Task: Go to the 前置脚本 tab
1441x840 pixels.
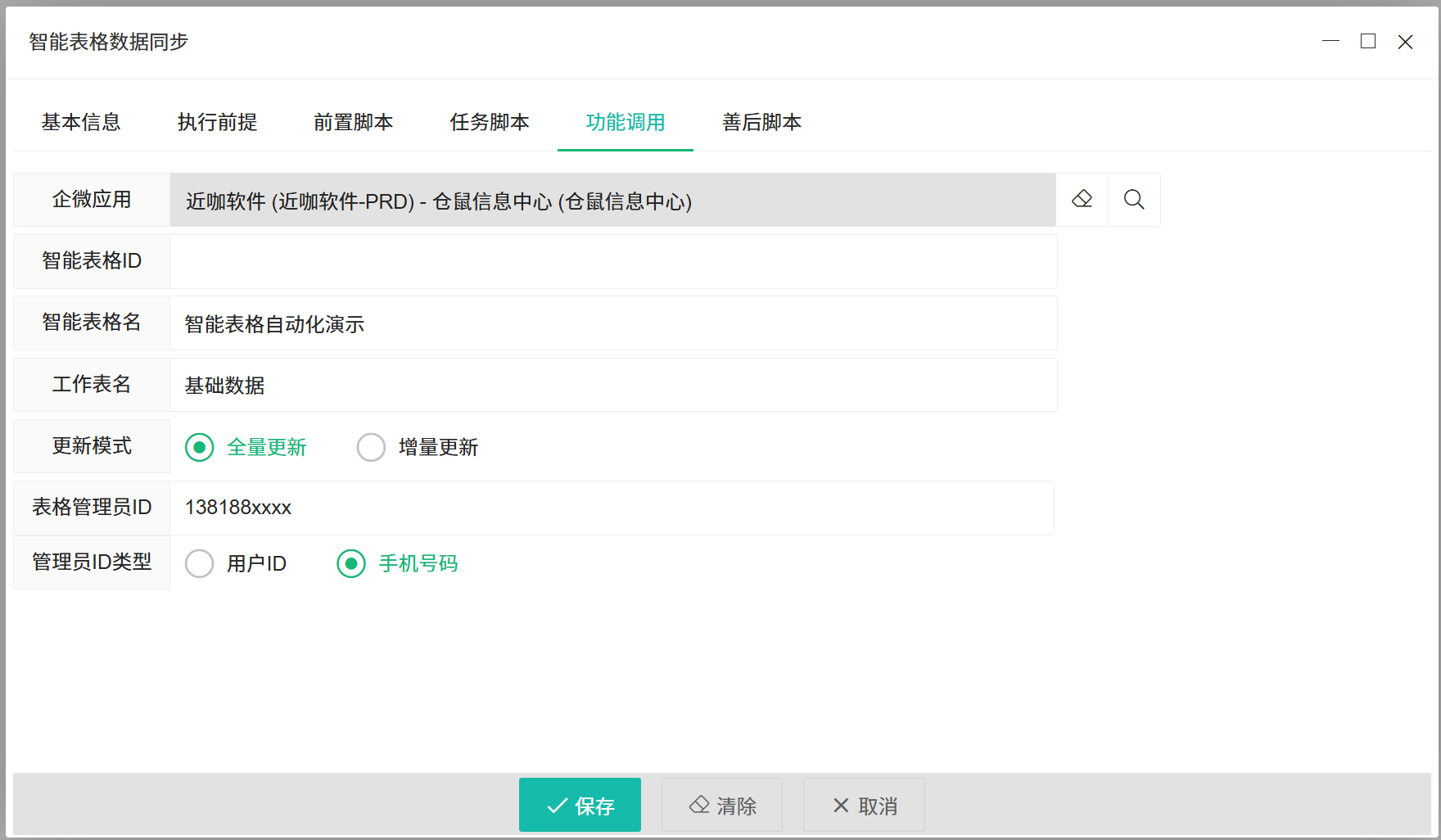Action: 353,123
